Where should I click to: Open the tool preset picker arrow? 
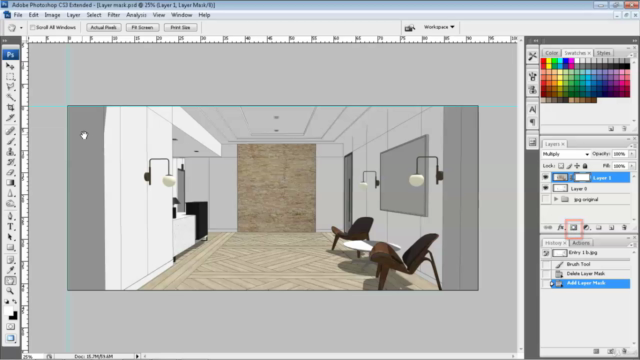(x=21, y=28)
